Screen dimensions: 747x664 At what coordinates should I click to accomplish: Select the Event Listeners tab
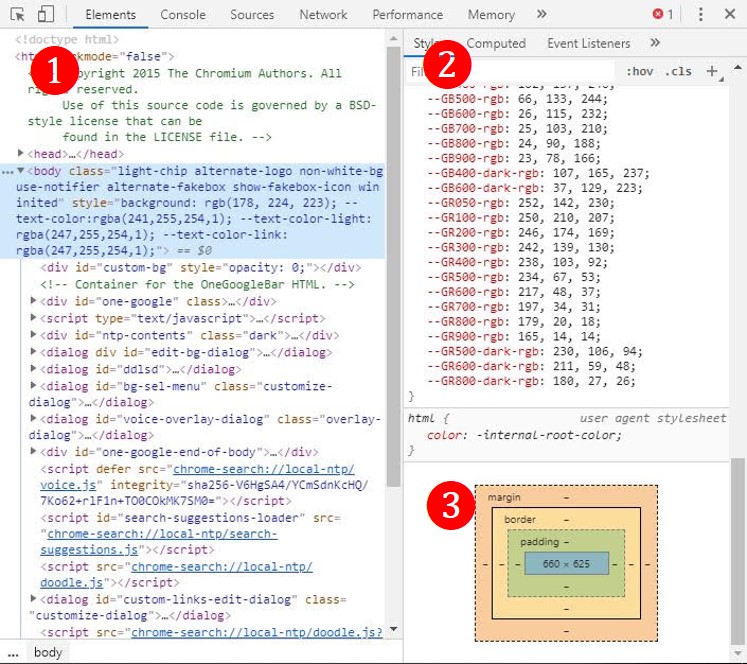pos(588,43)
